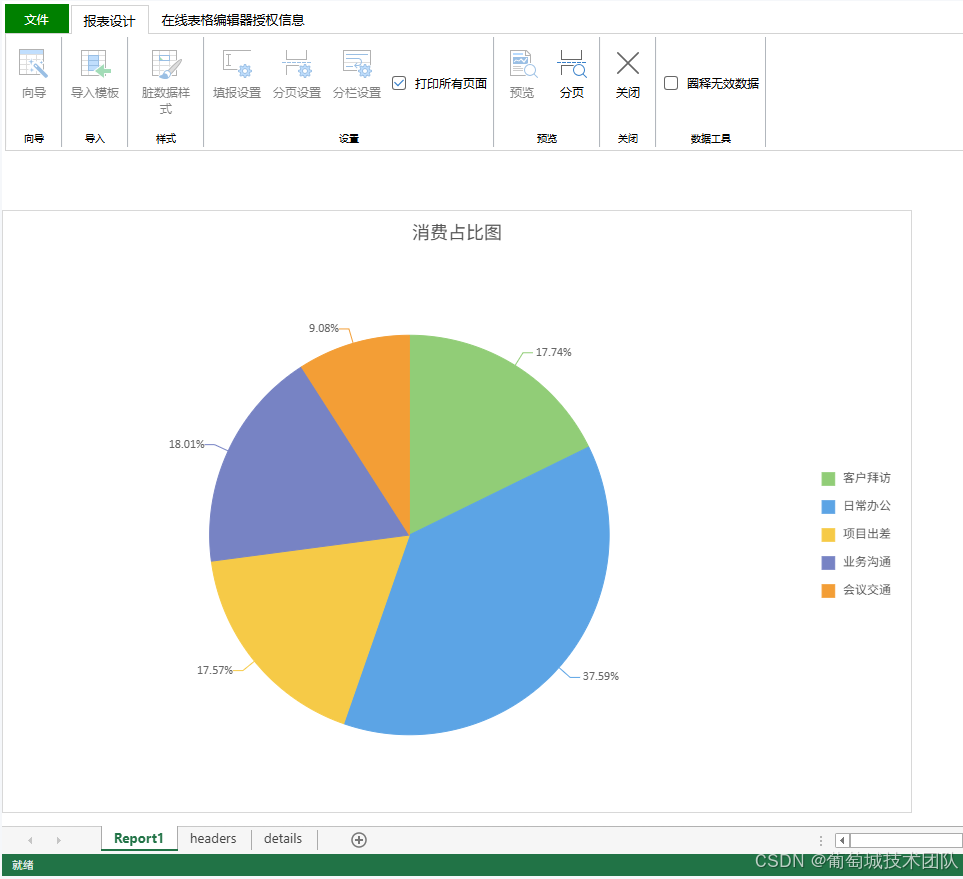Click 日常办公 legend text
The width and height of the screenshot is (963, 879).
867,506
